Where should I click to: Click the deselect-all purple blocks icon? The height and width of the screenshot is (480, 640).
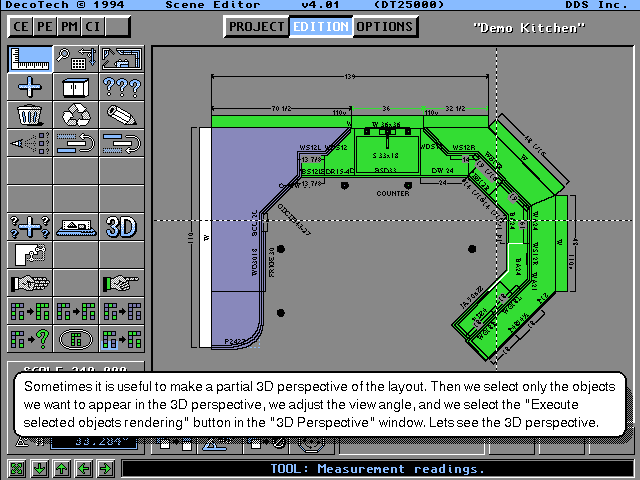[122, 311]
